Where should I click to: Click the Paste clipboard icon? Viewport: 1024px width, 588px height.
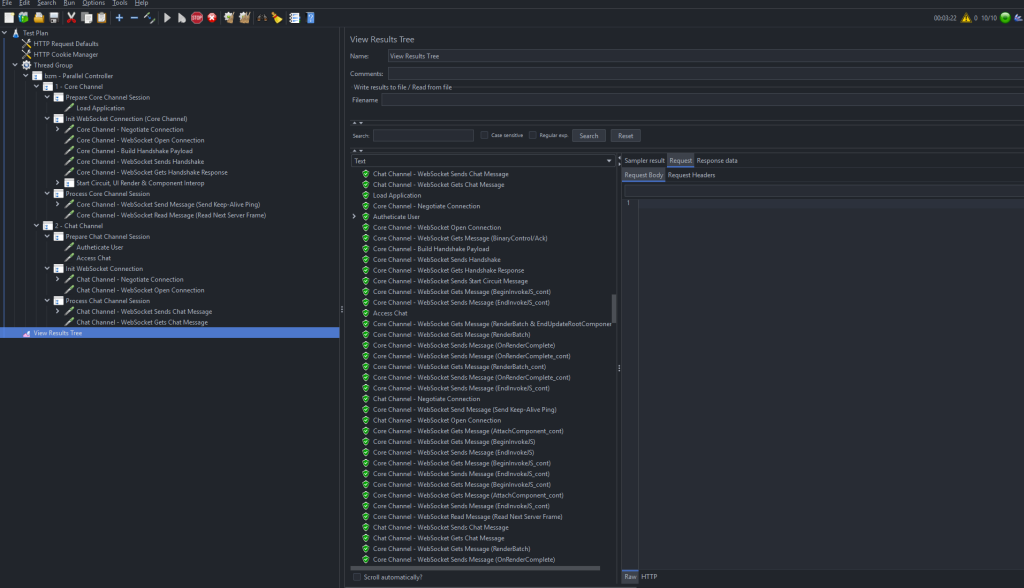click(x=101, y=18)
